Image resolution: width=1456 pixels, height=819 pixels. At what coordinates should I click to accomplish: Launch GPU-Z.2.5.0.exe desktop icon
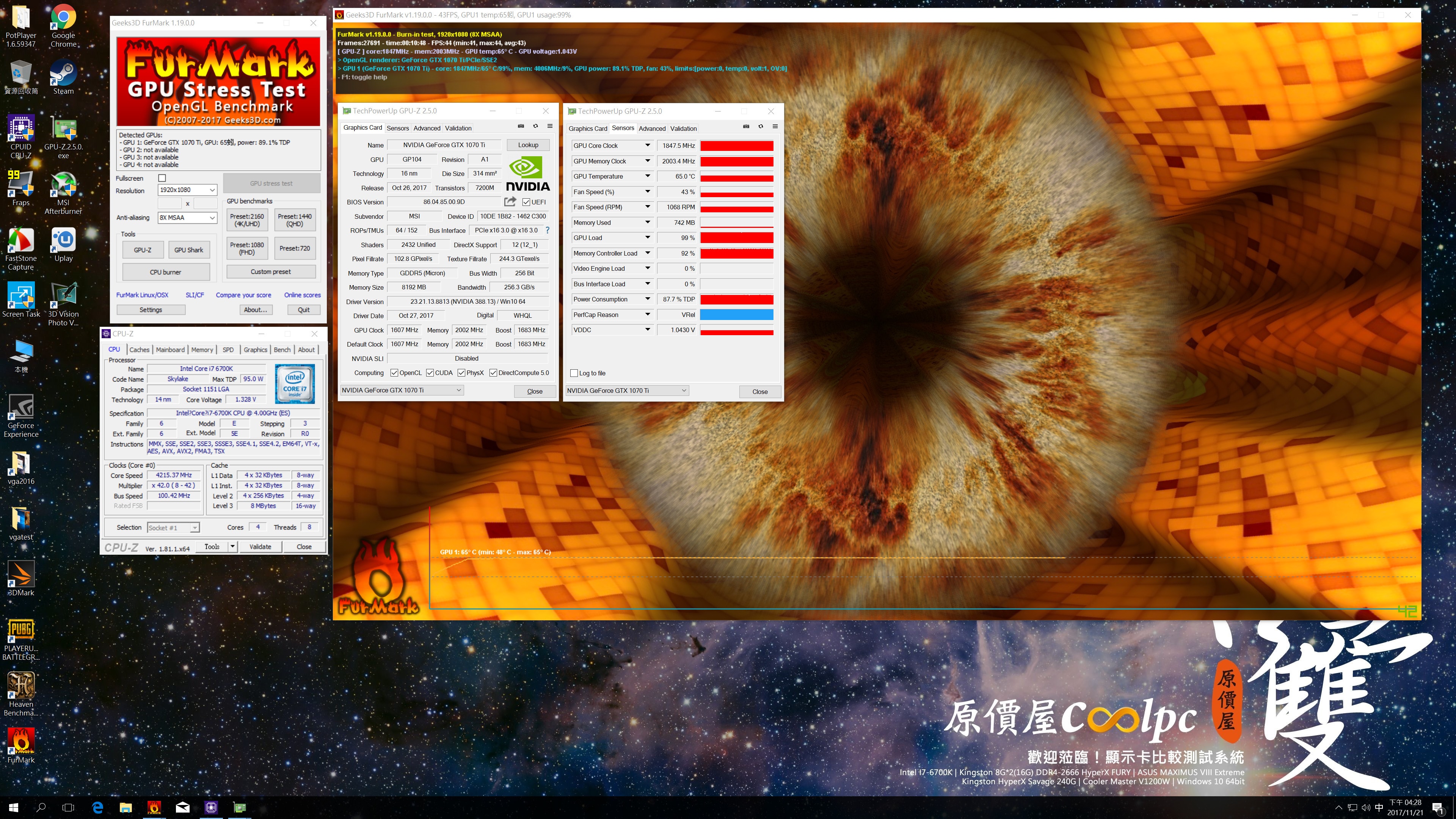[x=63, y=136]
